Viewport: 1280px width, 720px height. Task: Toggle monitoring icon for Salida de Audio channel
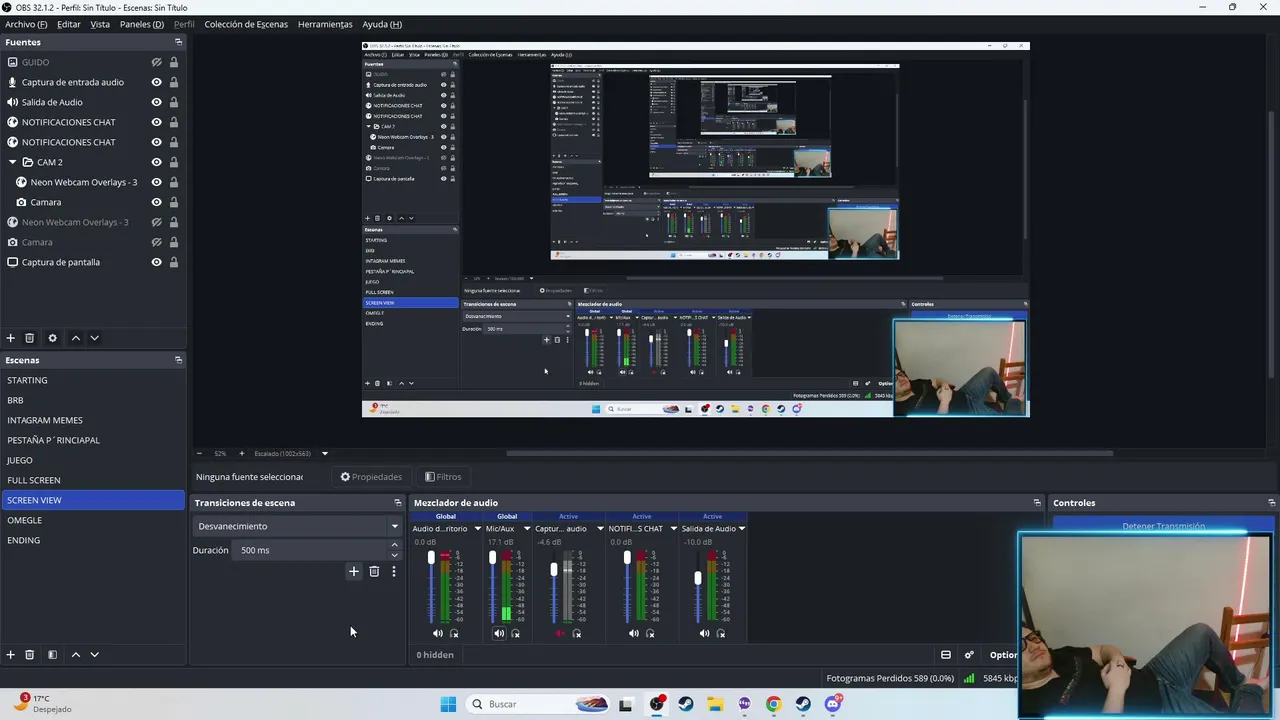pos(721,633)
